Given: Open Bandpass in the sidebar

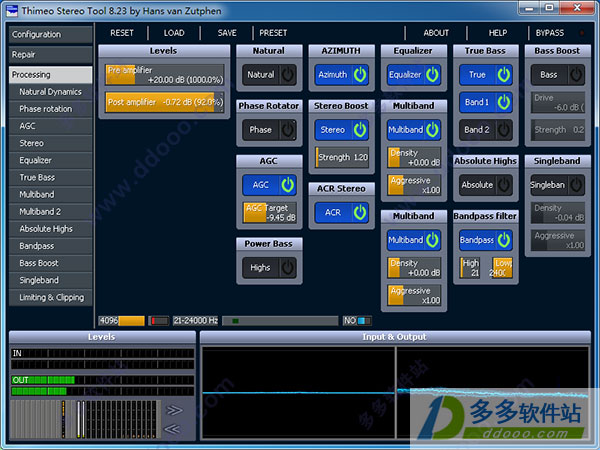Looking at the screenshot, I should point(51,246).
